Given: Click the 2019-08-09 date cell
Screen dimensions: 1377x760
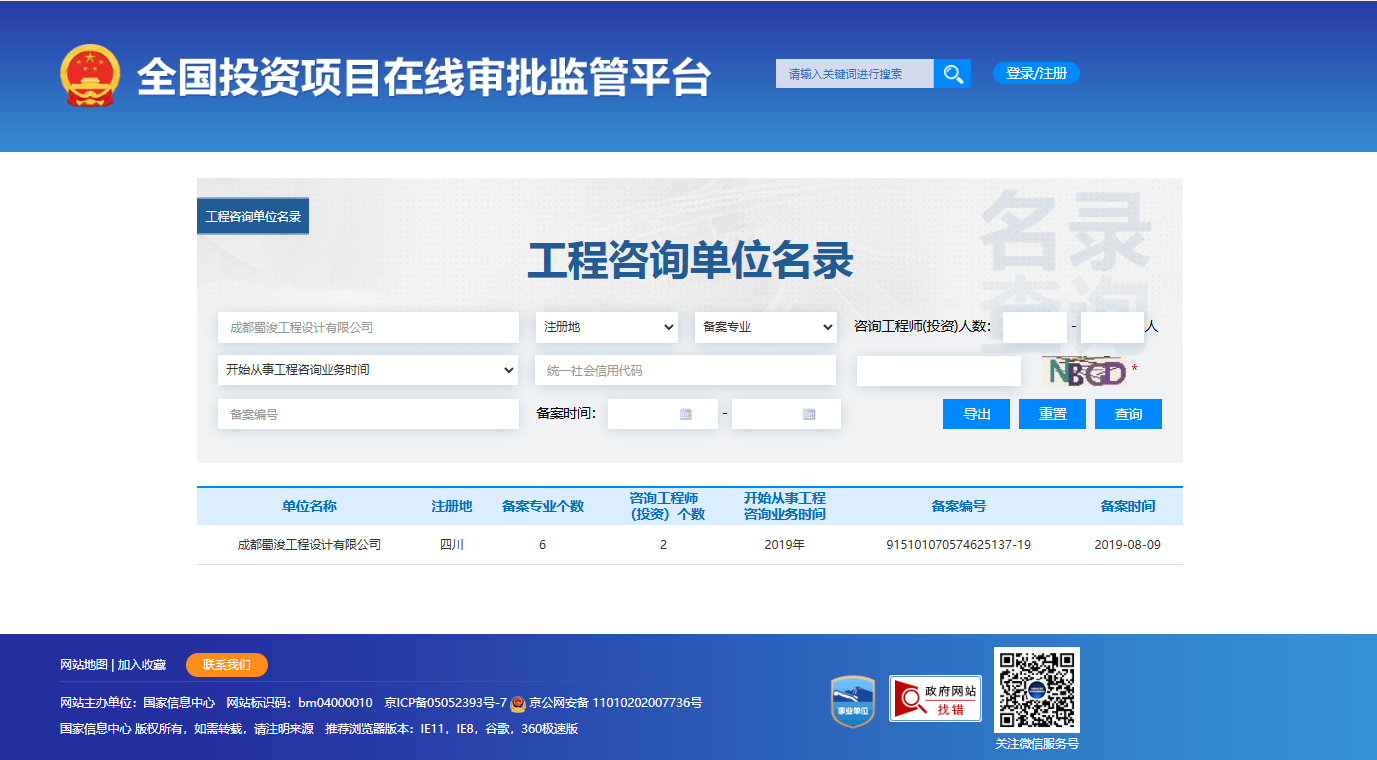Looking at the screenshot, I should 1128,545.
